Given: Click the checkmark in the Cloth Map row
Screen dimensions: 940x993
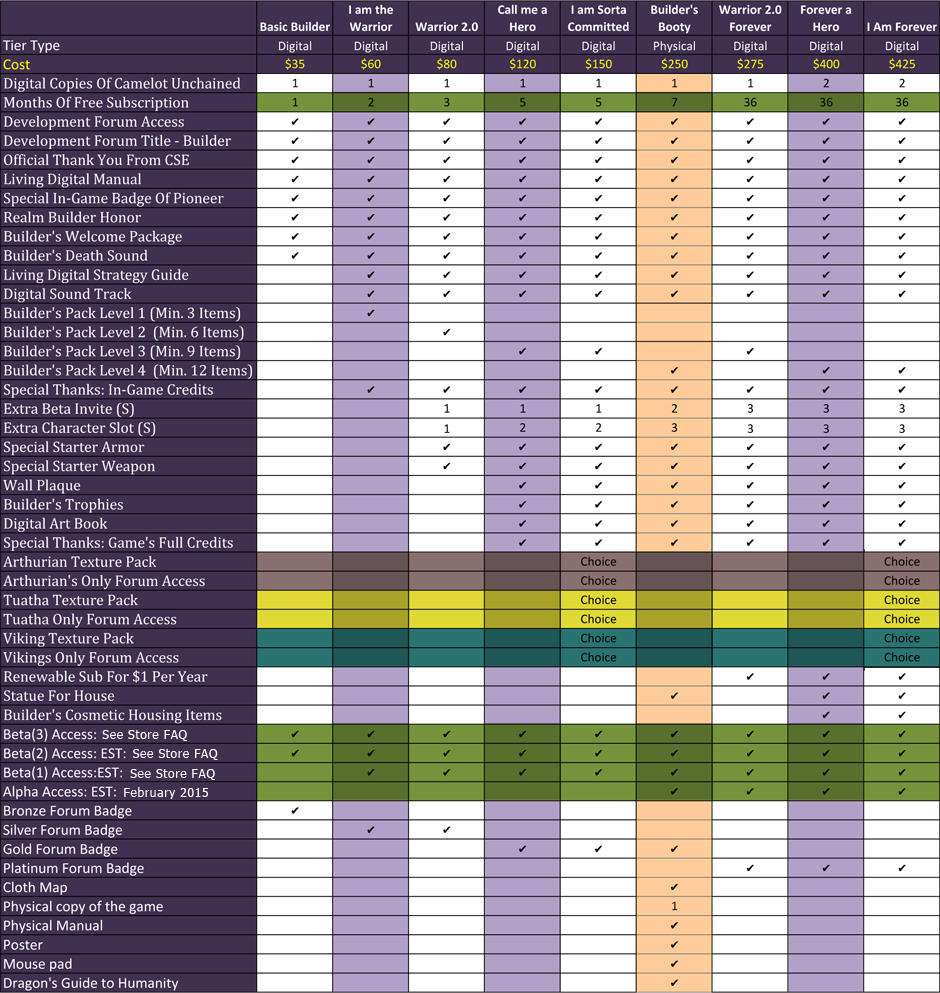Looking at the screenshot, I should click(674, 887).
